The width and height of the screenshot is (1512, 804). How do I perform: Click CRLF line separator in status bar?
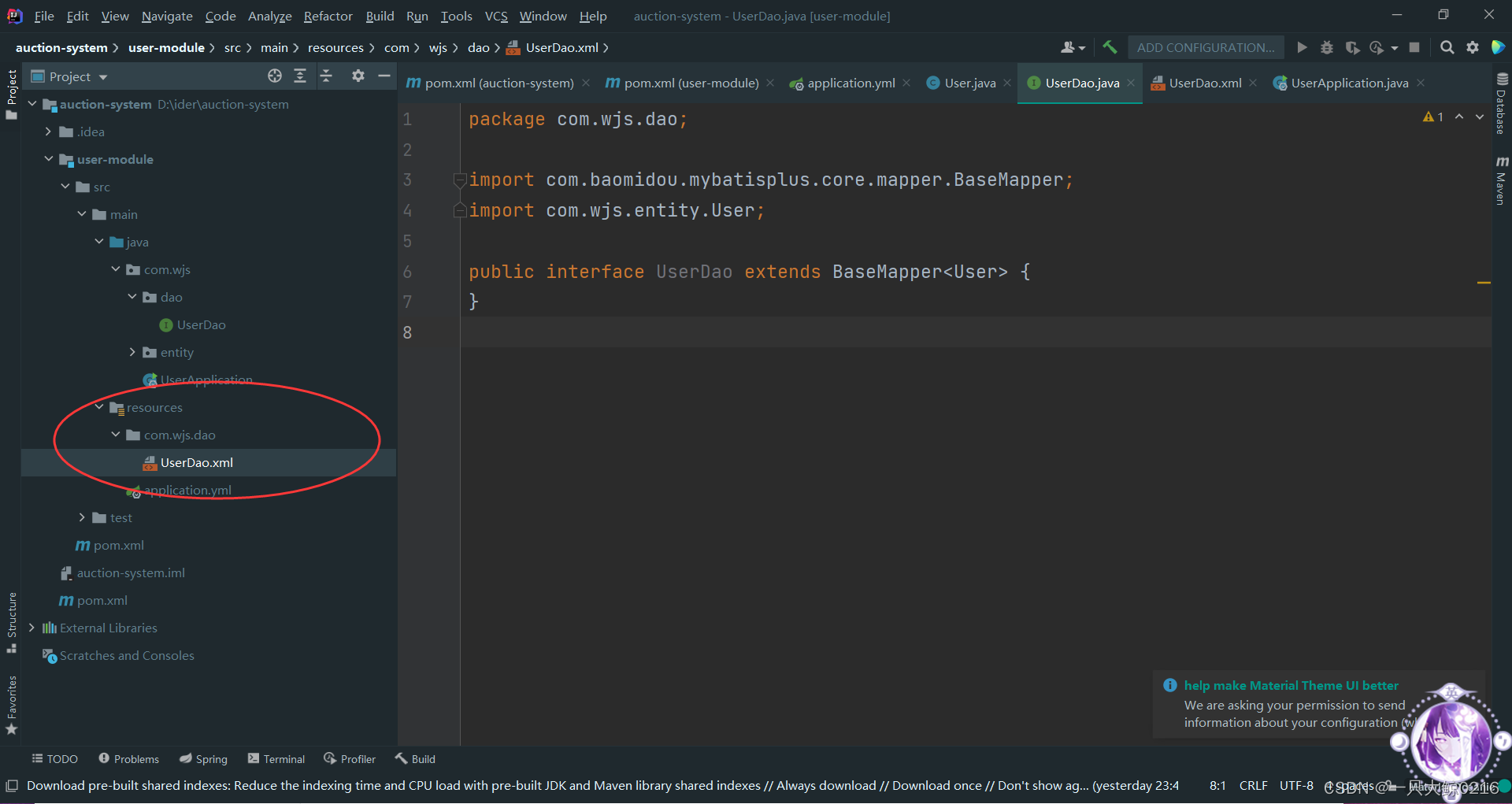tap(1253, 785)
